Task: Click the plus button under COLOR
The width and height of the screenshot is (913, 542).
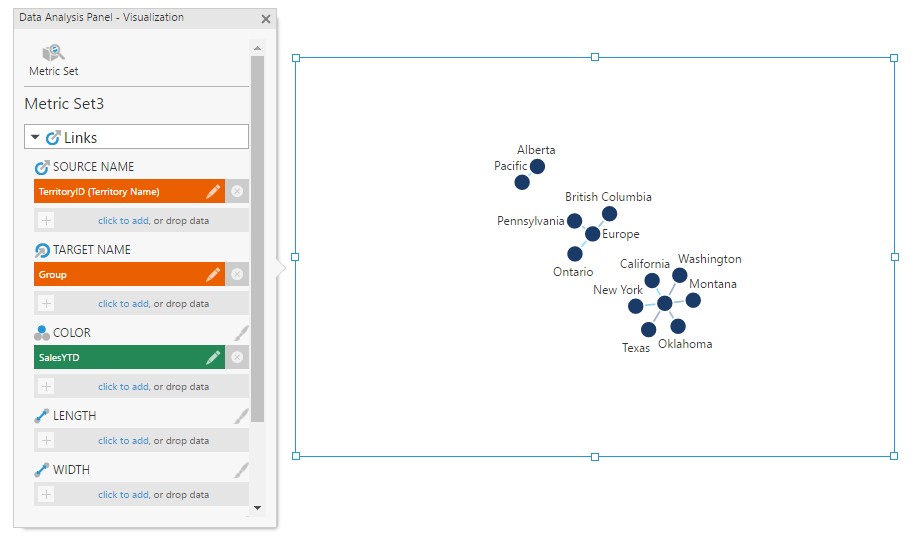Action: (46, 386)
